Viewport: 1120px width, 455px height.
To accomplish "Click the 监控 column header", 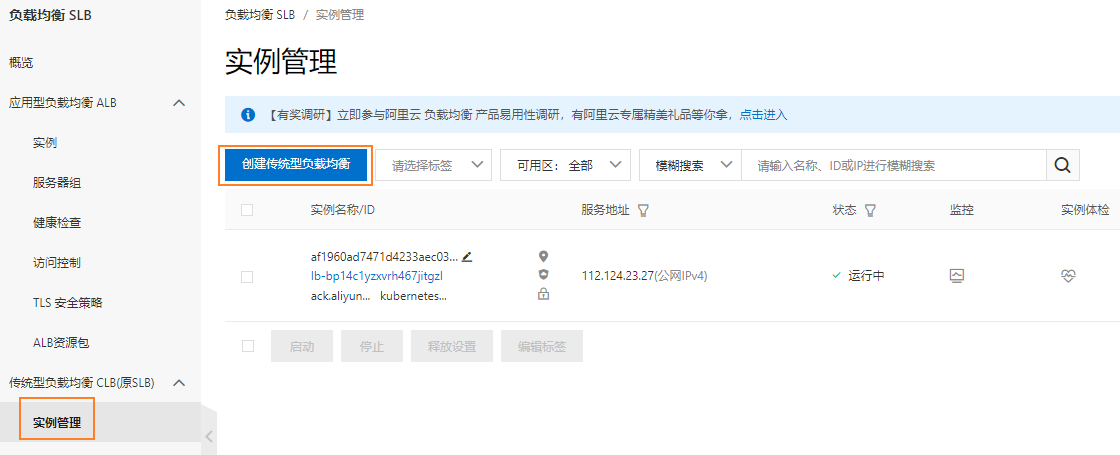I will point(961,210).
